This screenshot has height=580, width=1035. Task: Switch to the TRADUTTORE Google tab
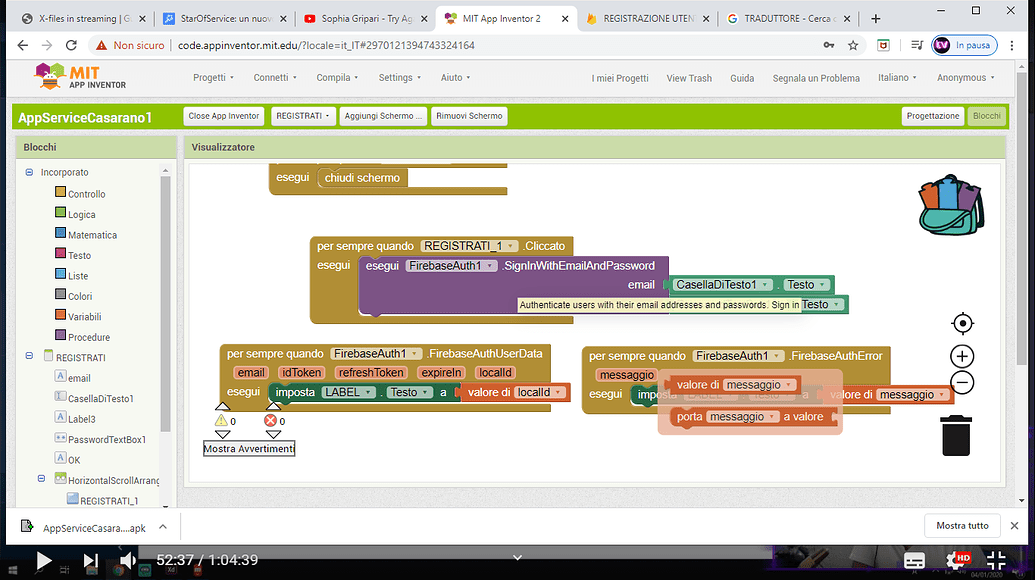point(789,18)
